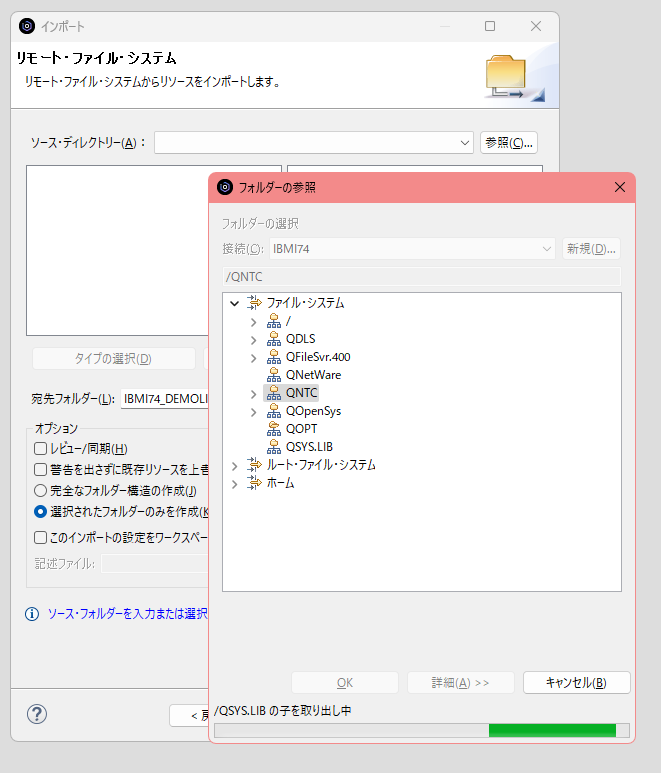Click the help question mark icon
Image resolution: width=661 pixels, height=773 pixels.
tap(37, 714)
